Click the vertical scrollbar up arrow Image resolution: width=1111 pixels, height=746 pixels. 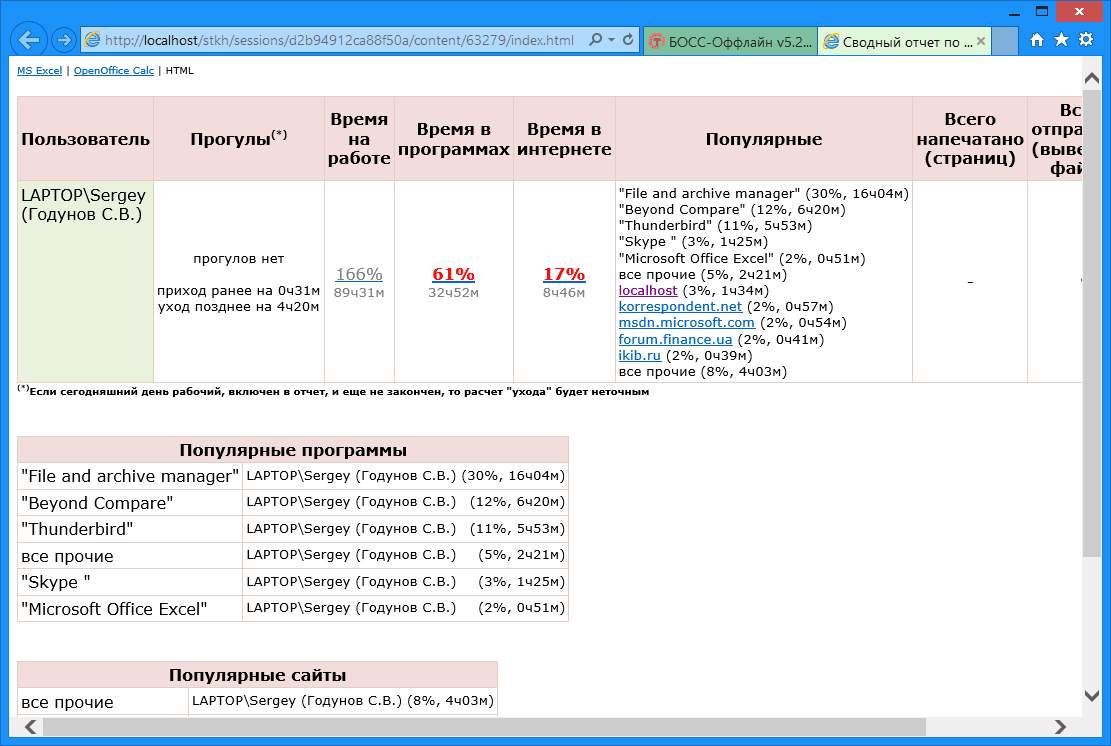[1092, 77]
